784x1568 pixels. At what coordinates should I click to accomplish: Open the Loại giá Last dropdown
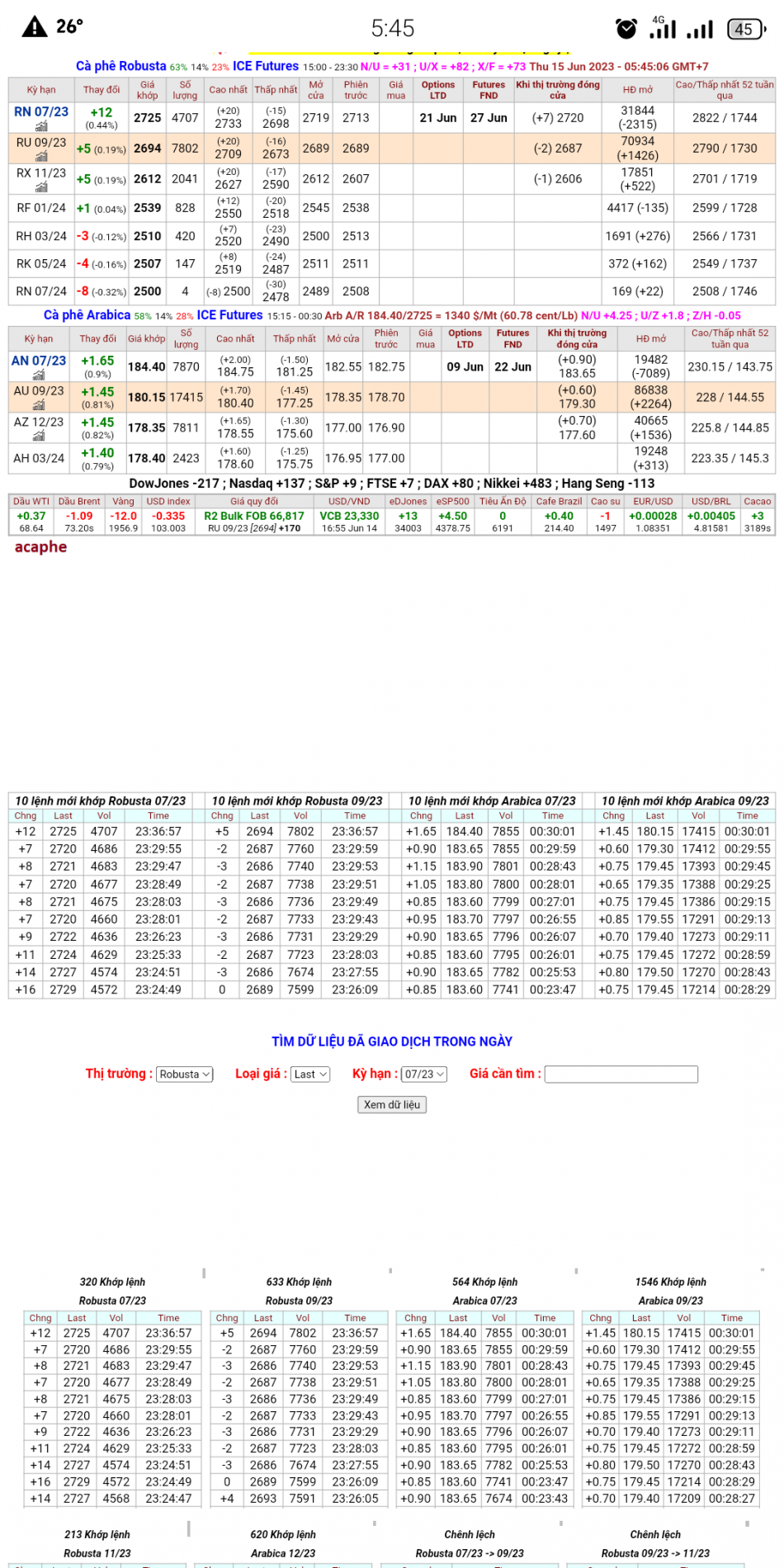[x=311, y=1074]
